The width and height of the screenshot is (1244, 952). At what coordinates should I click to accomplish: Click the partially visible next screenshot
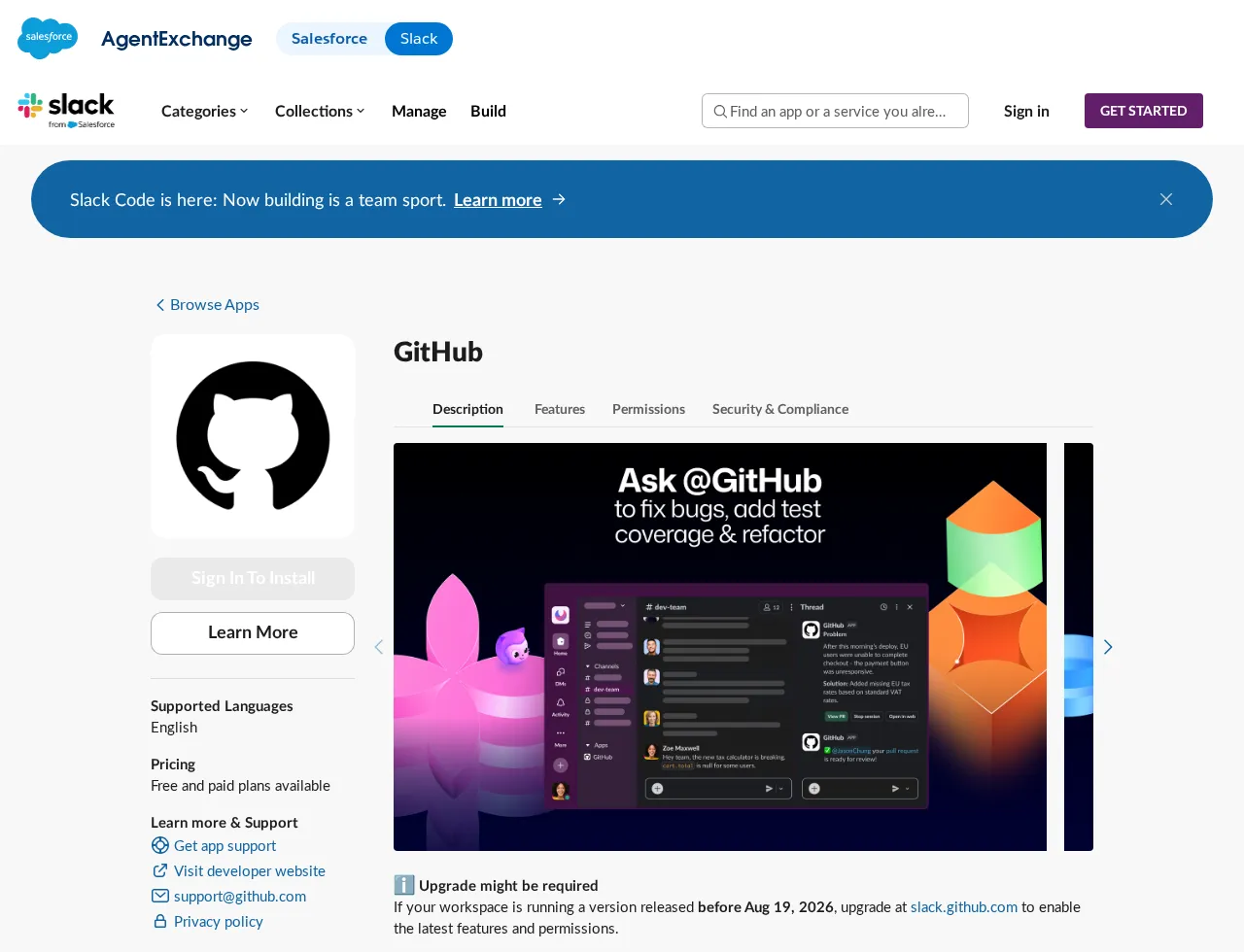[x=1079, y=647]
